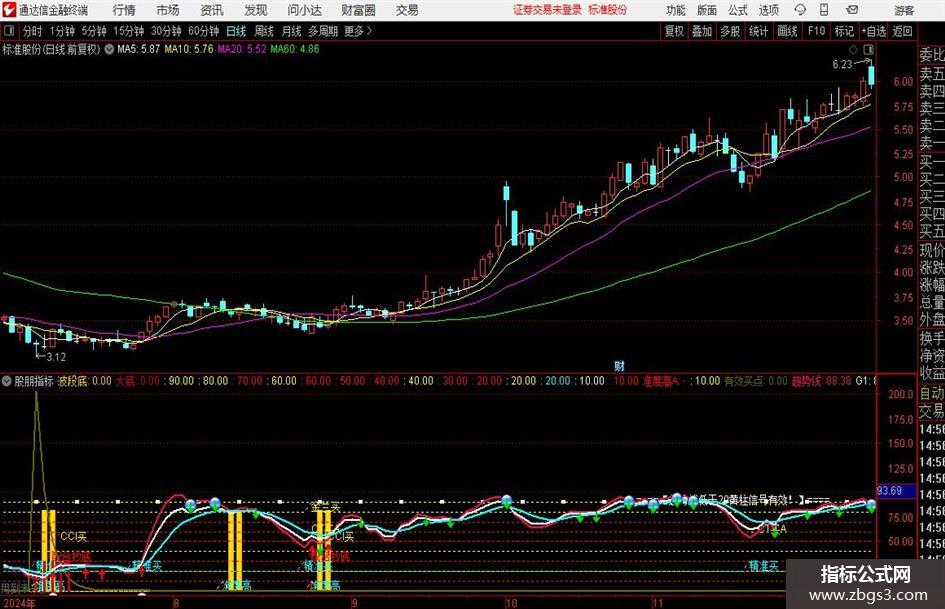945x609 pixels.
Task: Click the 游客 user account label
Action: point(904,10)
